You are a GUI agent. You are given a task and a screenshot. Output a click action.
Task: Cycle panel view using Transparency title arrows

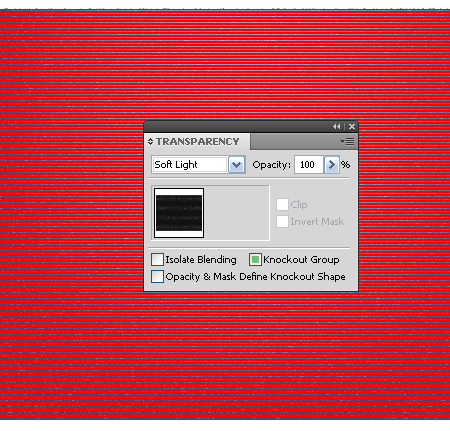coord(150,142)
